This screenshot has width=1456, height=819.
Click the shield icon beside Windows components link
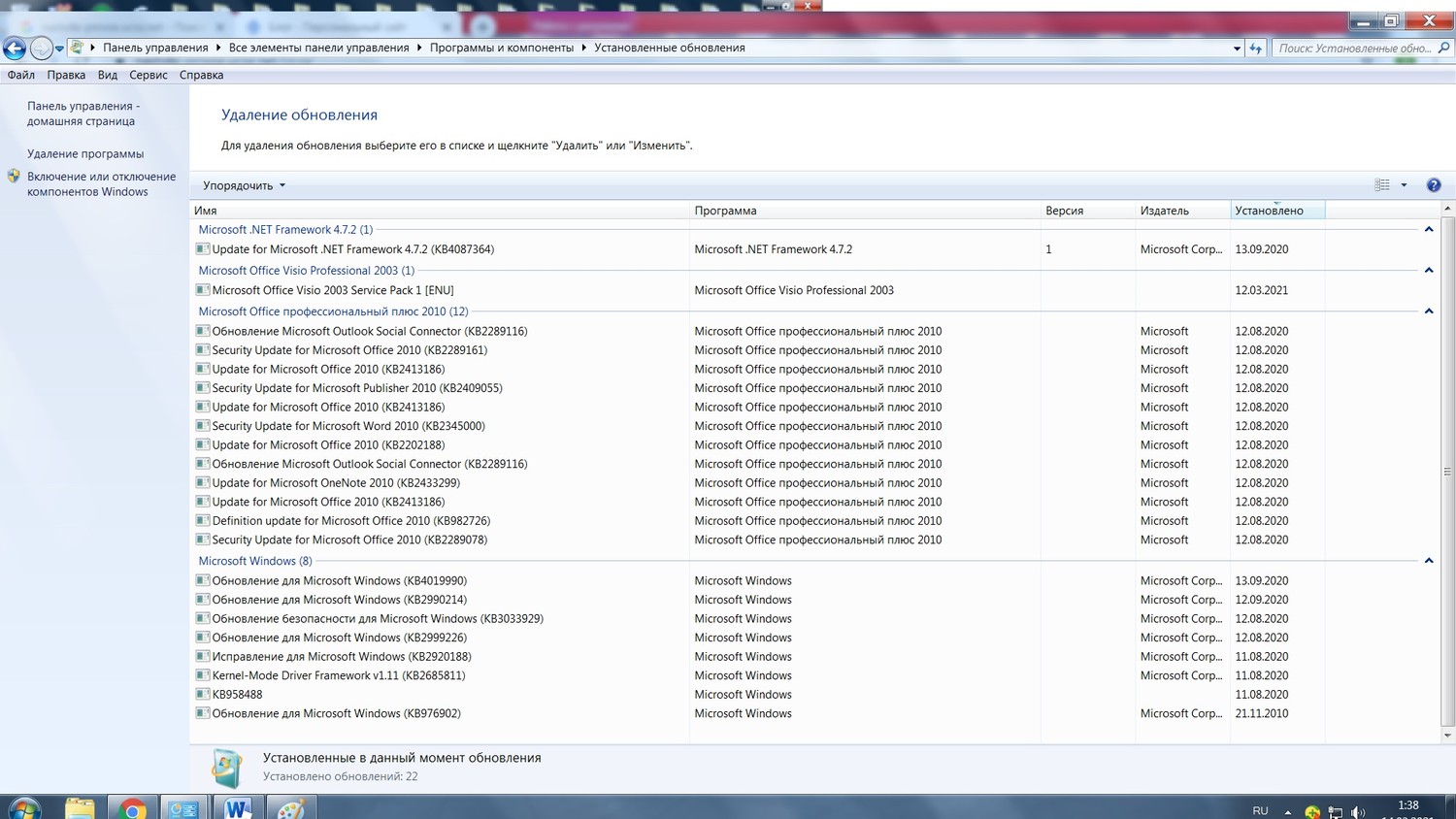[x=14, y=177]
